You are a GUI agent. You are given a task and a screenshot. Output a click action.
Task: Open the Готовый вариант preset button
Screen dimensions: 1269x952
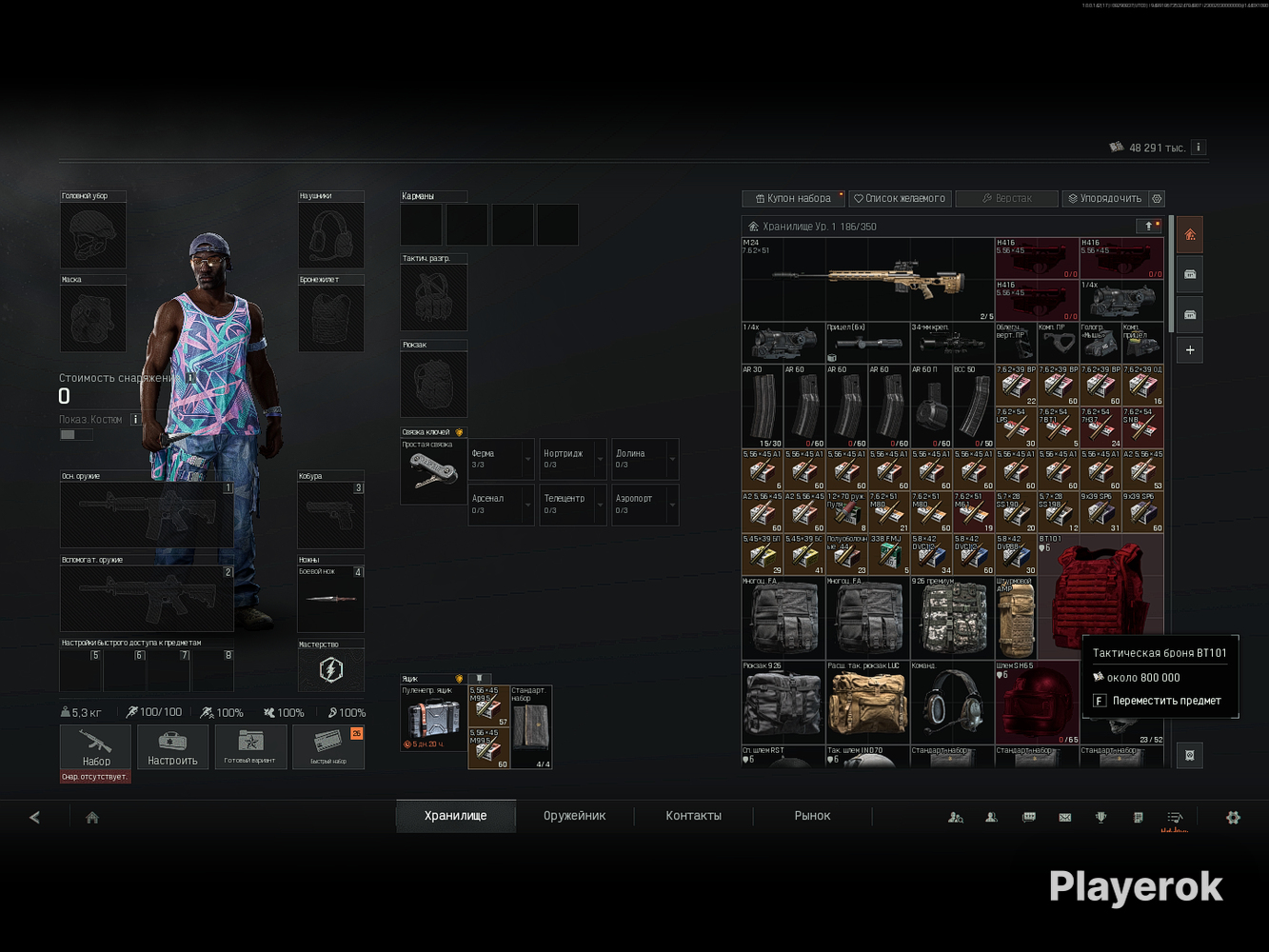250,747
